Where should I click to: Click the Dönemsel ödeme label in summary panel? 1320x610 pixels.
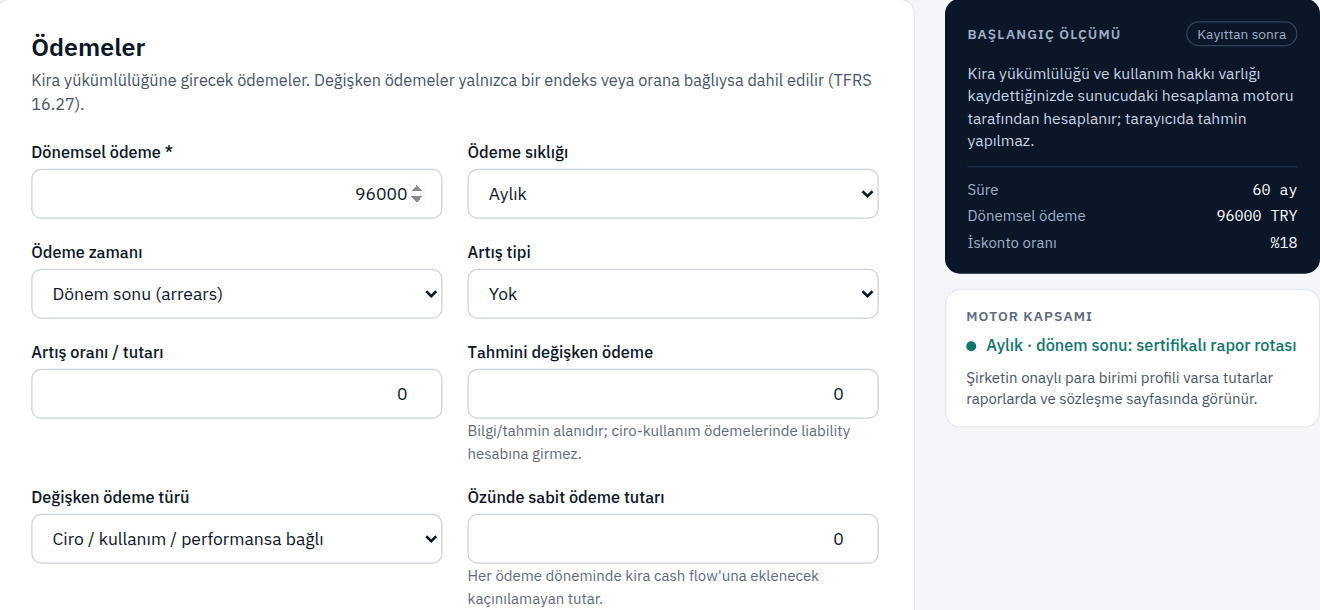(1026, 216)
